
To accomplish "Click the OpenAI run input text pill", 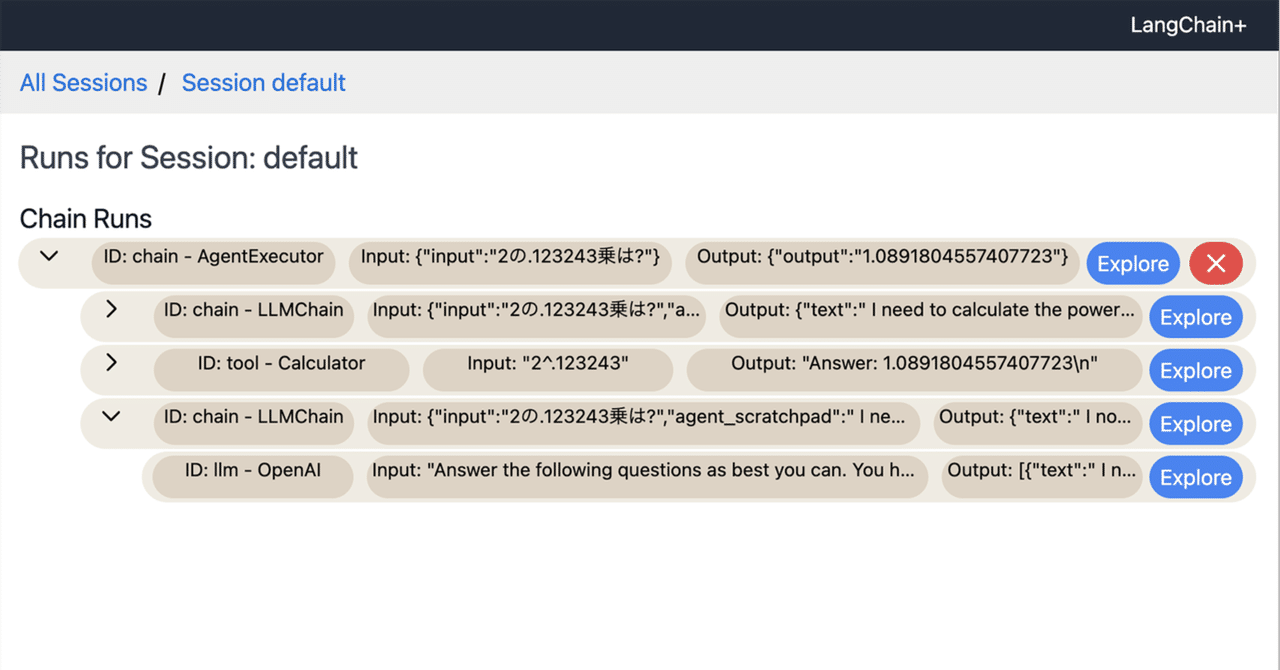I will pos(645,477).
